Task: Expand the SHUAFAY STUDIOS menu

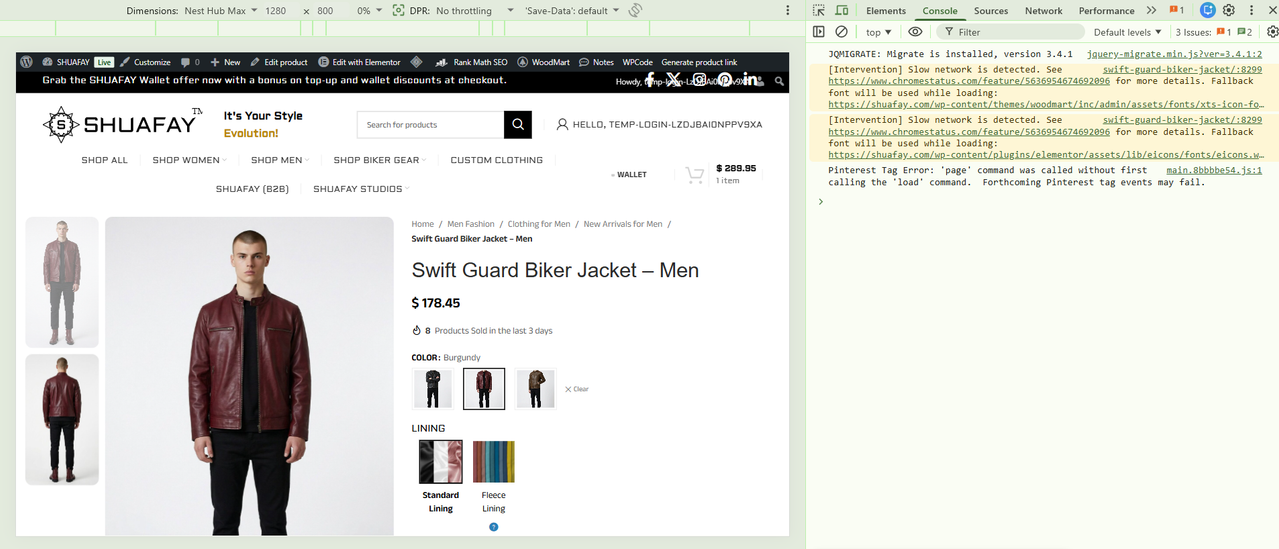Action: [x=361, y=189]
